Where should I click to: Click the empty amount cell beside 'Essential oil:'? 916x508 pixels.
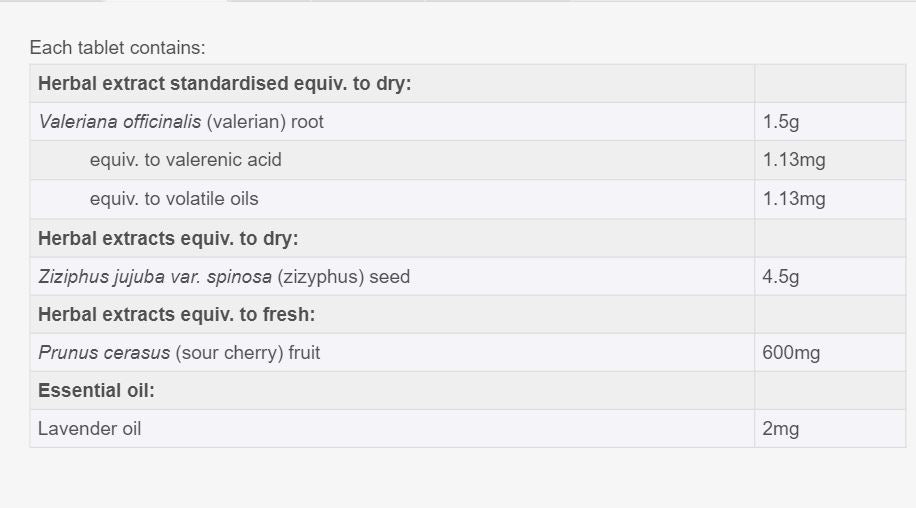coord(828,391)
